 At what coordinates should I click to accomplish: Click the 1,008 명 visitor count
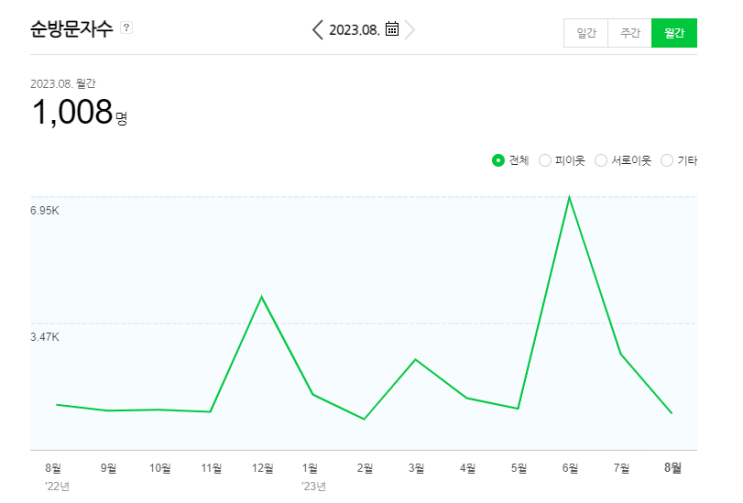click(80, 112)
